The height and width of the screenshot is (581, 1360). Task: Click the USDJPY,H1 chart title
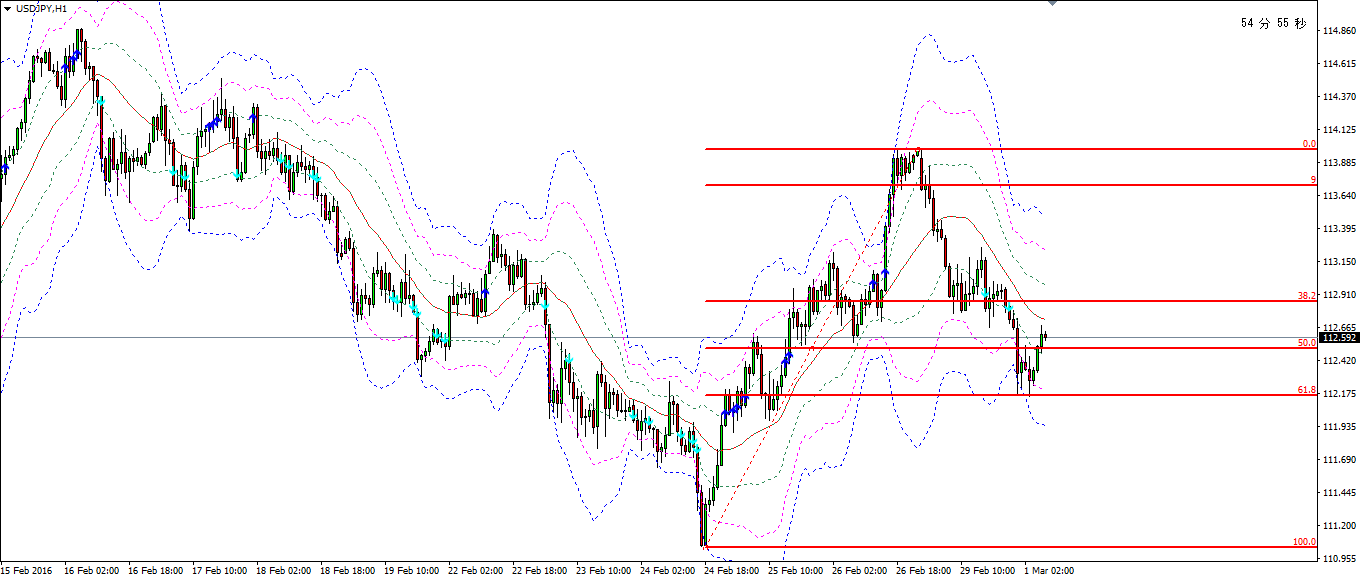coord(42,8)
